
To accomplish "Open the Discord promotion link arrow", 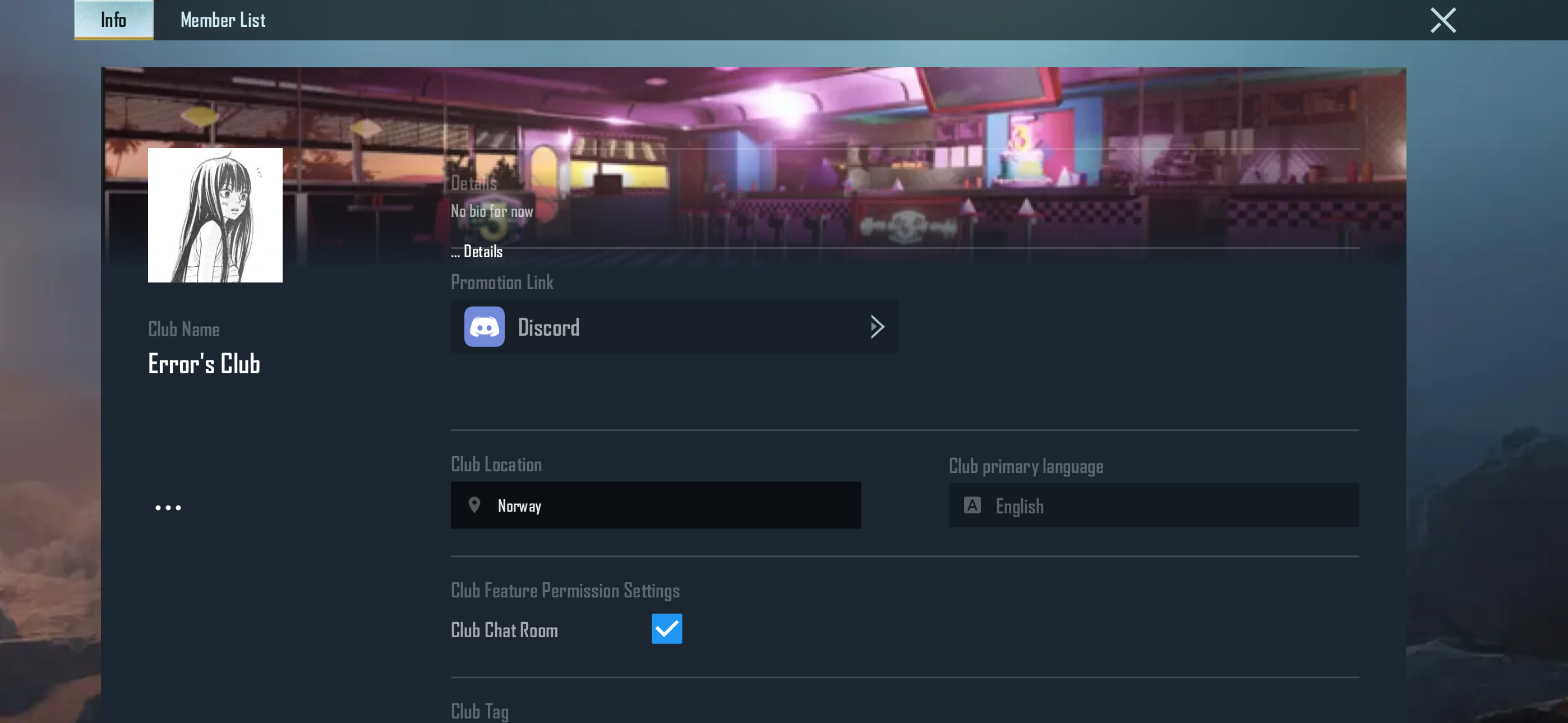I will click(x=877, y=327).
